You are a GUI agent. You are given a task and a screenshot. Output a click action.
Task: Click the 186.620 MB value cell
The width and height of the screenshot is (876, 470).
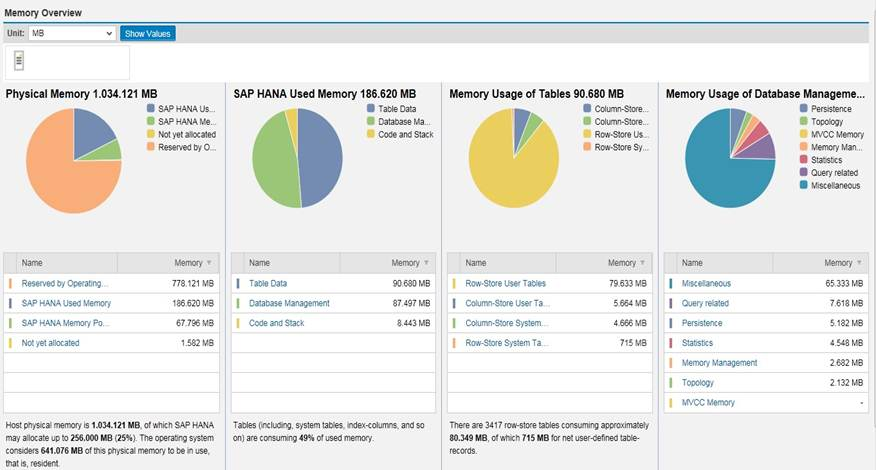pos(193,303)
